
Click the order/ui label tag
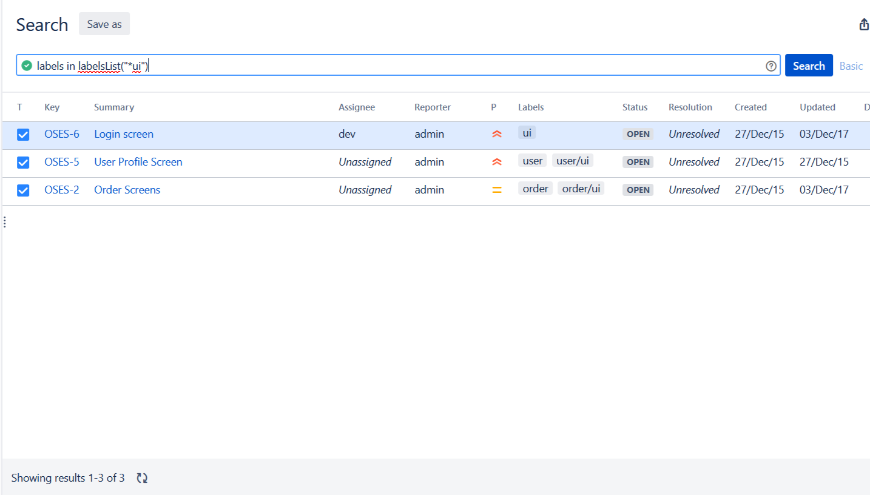tap(580, 189)
